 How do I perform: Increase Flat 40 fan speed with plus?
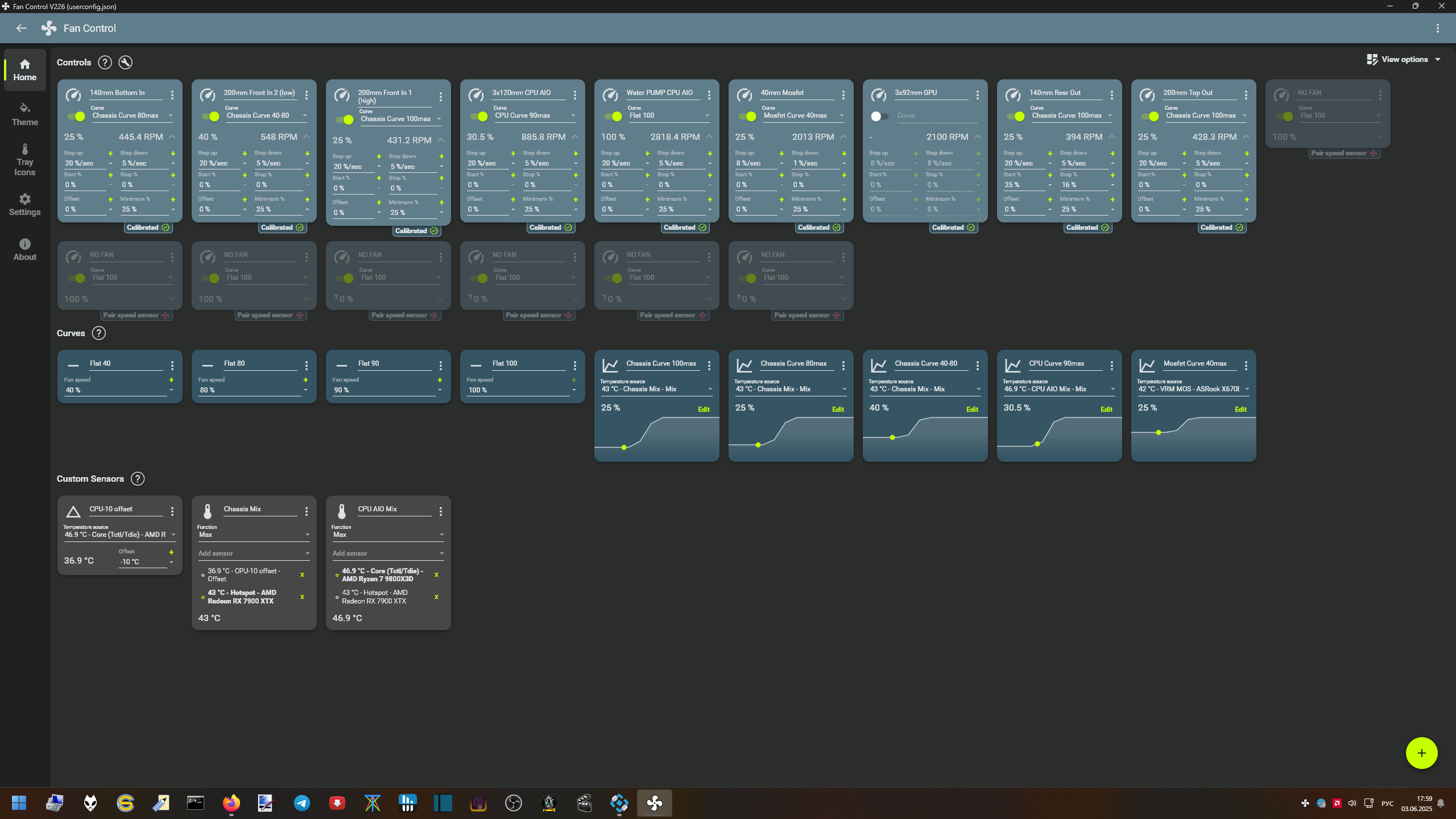[x=171, y=380]
